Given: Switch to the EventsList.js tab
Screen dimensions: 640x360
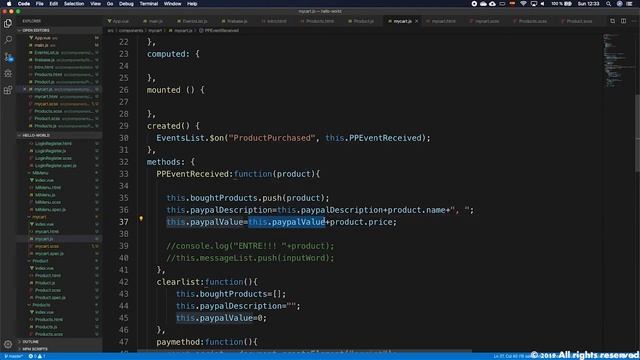Looking at the screenshot, I should (x=194, y=21).
